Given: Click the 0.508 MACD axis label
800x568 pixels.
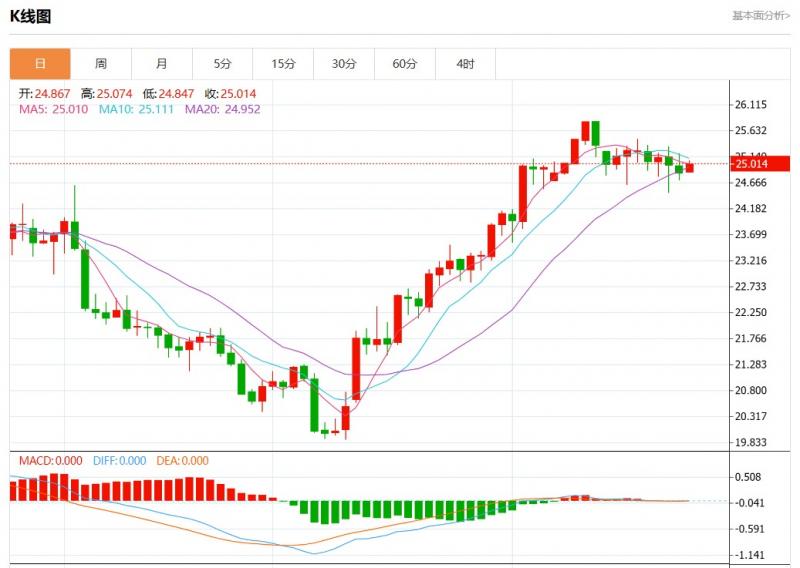Looking at the screenshot, I should 747,477.
